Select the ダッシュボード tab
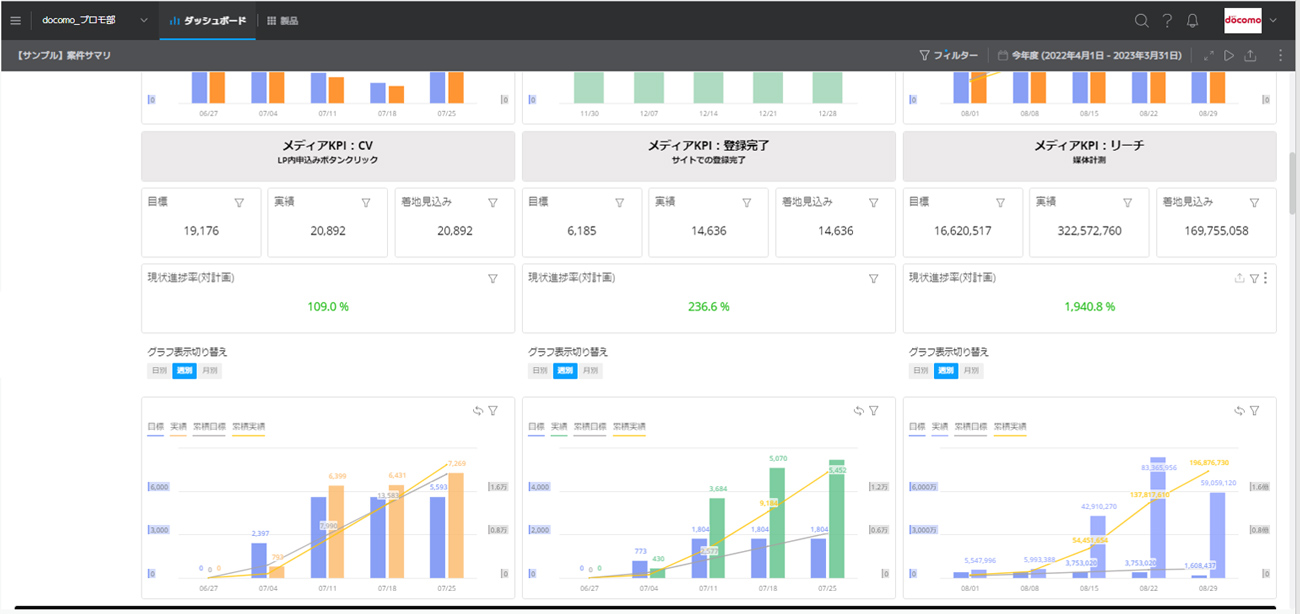 (208, 20)
